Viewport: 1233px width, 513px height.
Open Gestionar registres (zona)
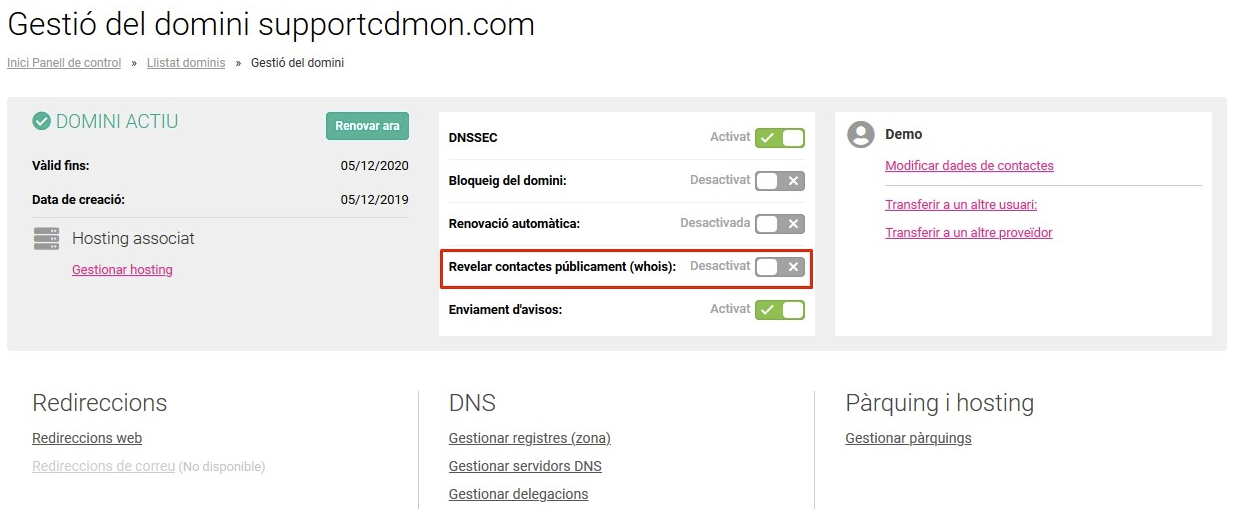coord(529,438)
